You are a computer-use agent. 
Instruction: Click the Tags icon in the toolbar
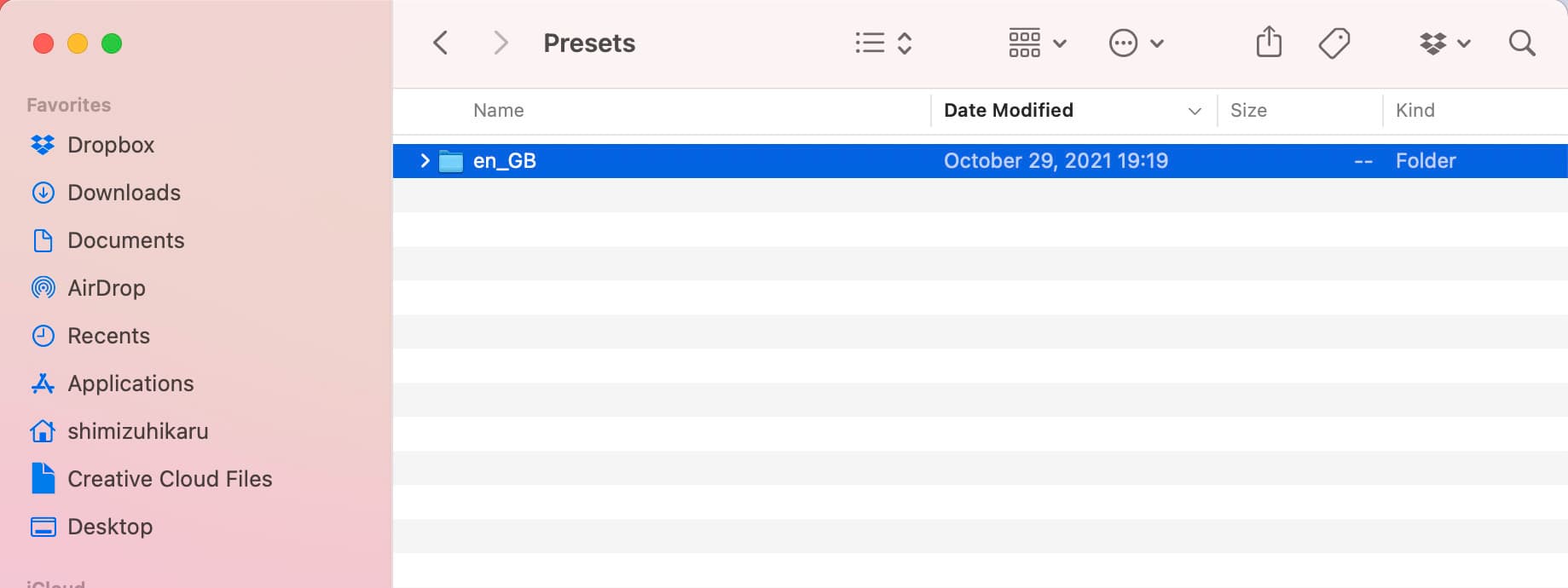click(1334, 42)
